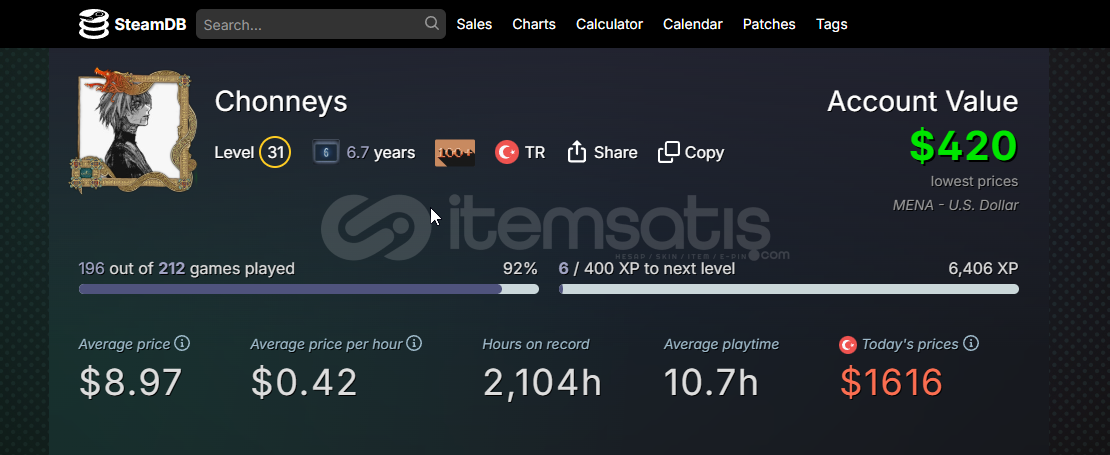Click info icon beside Average price
Image resolution: width=1110 pixels, height=455 pixels.
[182, 343]
